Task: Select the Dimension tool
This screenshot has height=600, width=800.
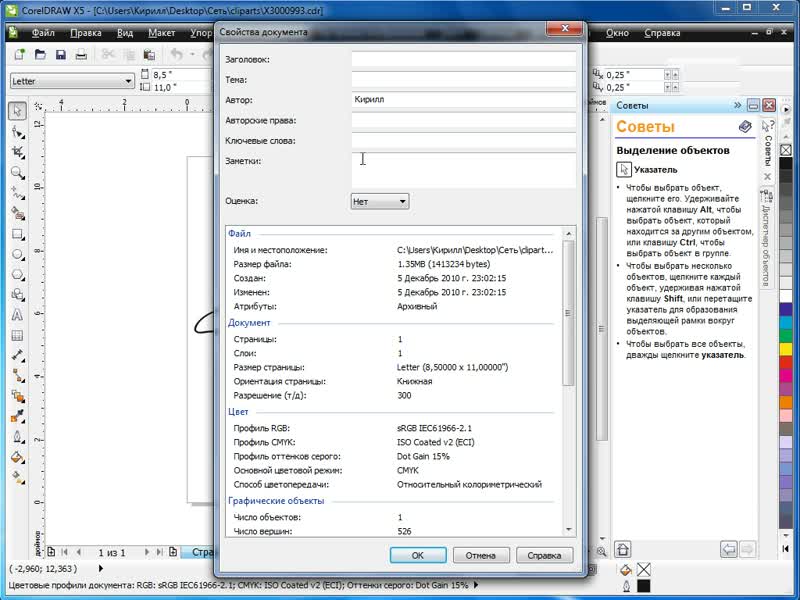Action: 17,356
